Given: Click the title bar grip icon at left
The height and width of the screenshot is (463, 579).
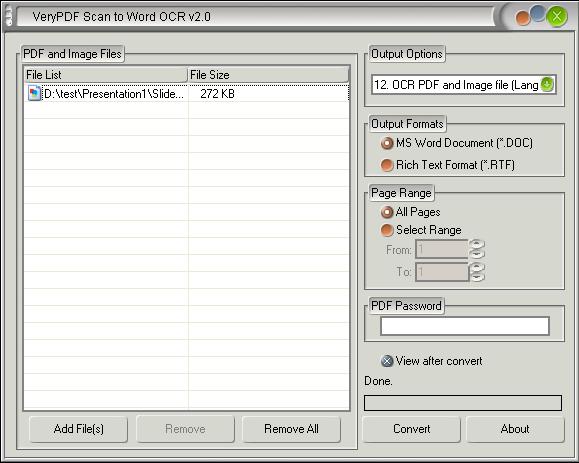Looking at the screenshot, I should pyautogui.click(x=9, y=17).
